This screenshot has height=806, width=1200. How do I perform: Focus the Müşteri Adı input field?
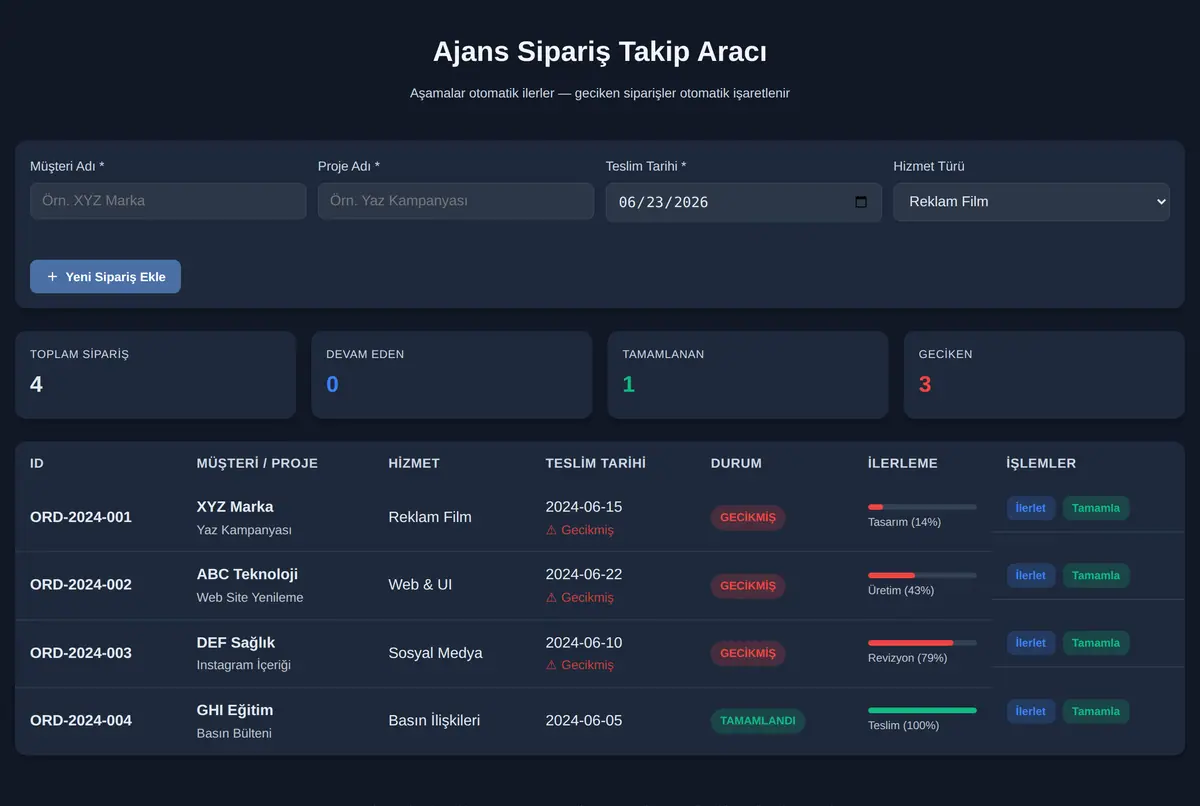pos(168,201)
